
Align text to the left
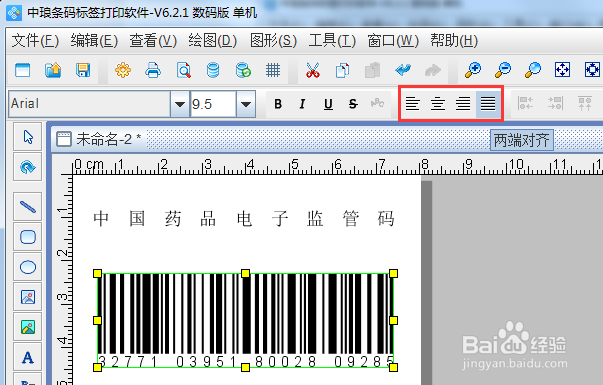pos(413,103)
